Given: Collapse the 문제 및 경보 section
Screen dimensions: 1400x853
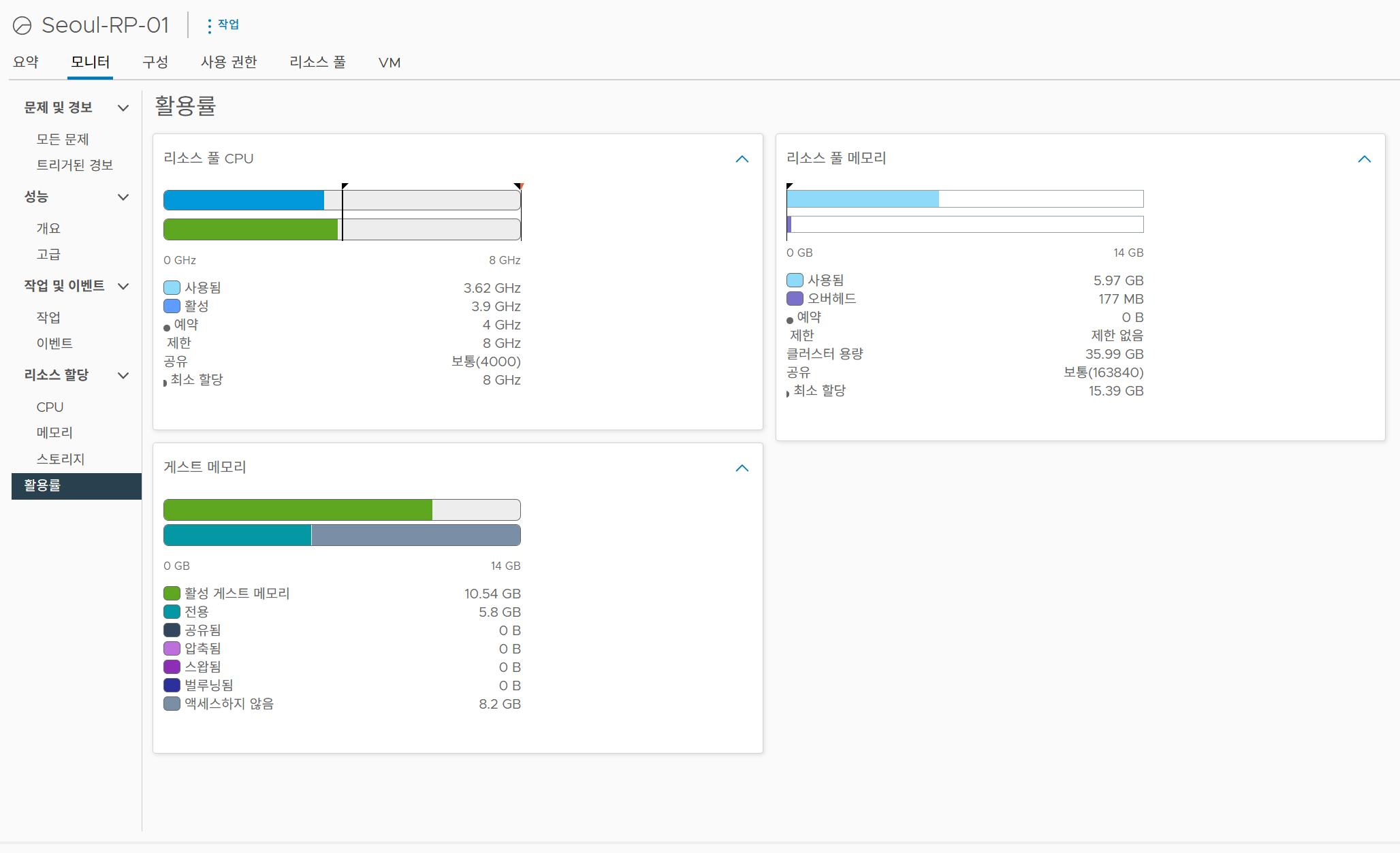Looking at the screenshot, I should click(123, 108).
